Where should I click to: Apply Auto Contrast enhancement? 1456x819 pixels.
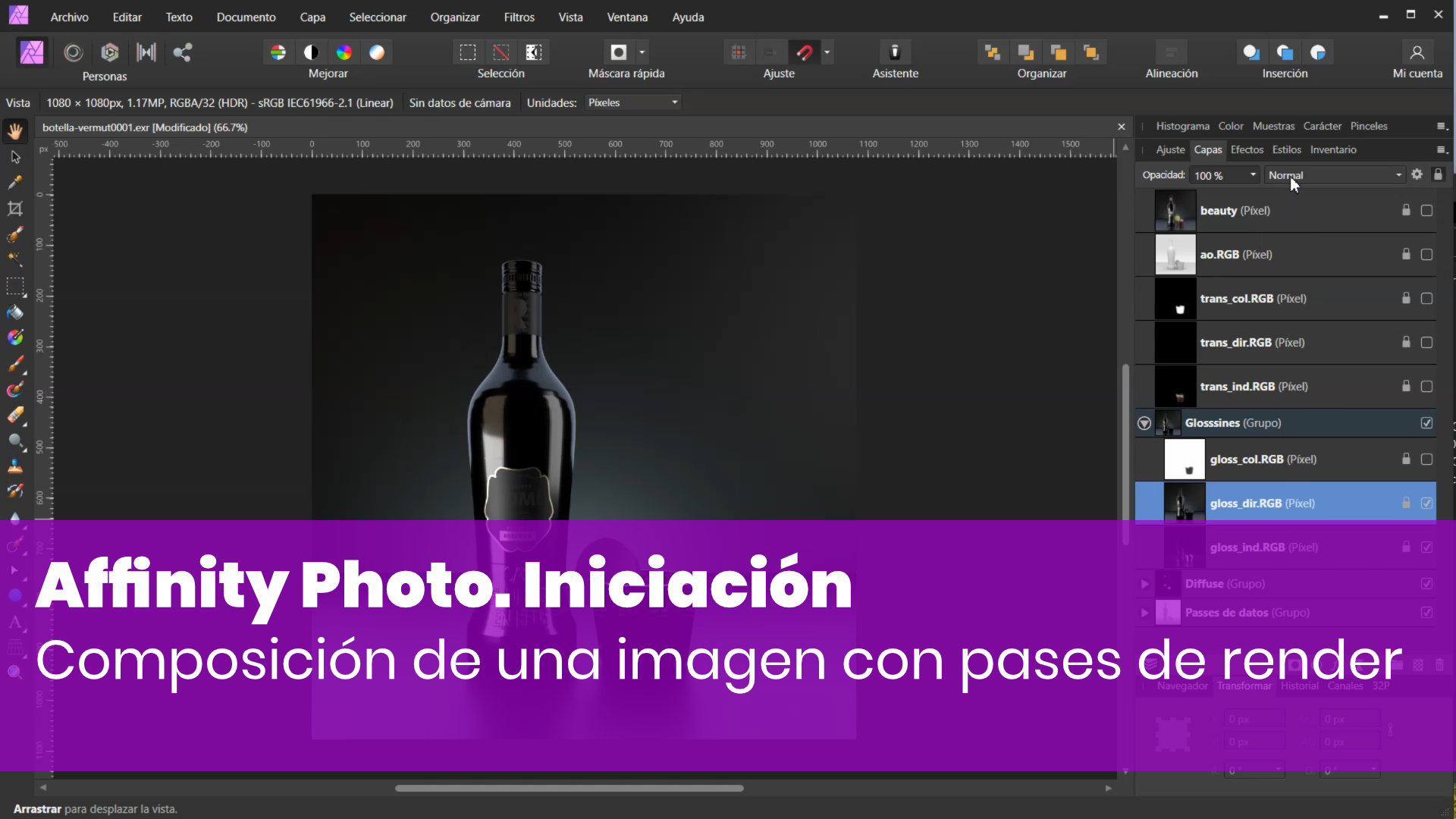pos(311,52)
